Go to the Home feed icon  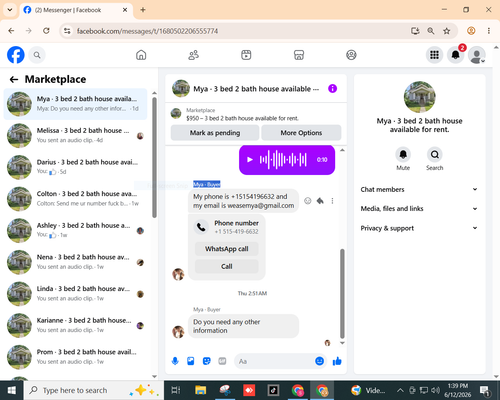tap(141, 55)
